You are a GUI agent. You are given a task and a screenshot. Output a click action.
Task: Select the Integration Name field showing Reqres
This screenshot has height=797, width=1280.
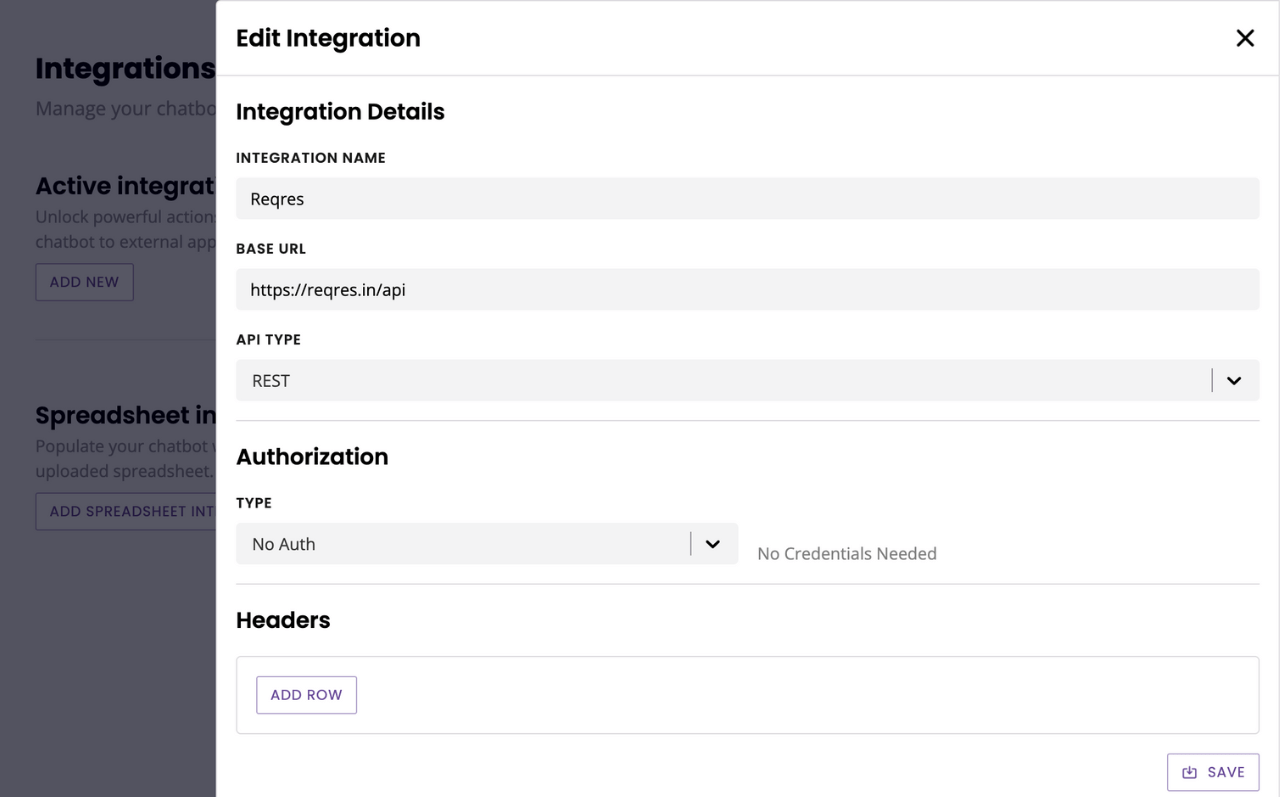747,198
